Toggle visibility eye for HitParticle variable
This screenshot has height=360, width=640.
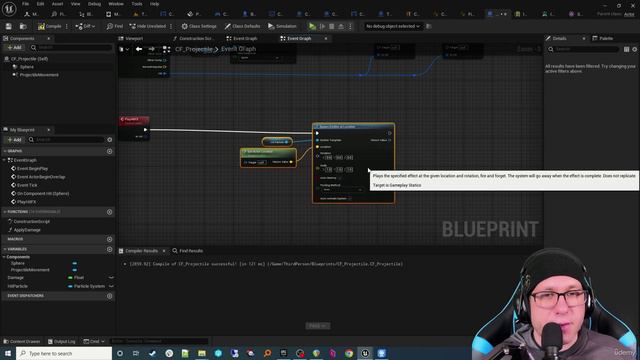click(111, 287)
